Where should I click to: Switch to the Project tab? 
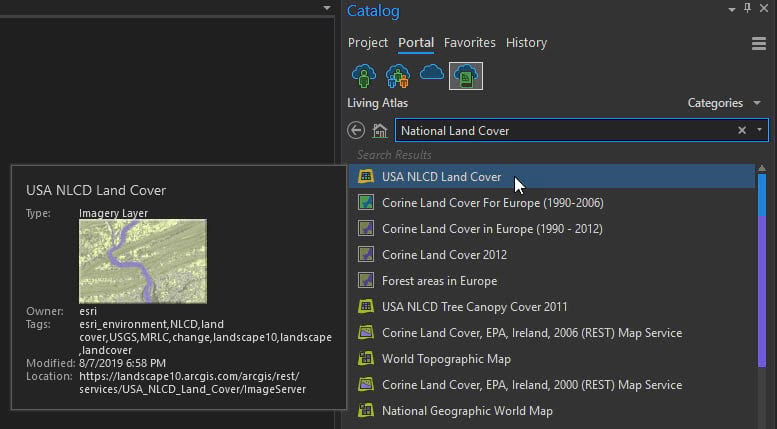tap(368, 43)
